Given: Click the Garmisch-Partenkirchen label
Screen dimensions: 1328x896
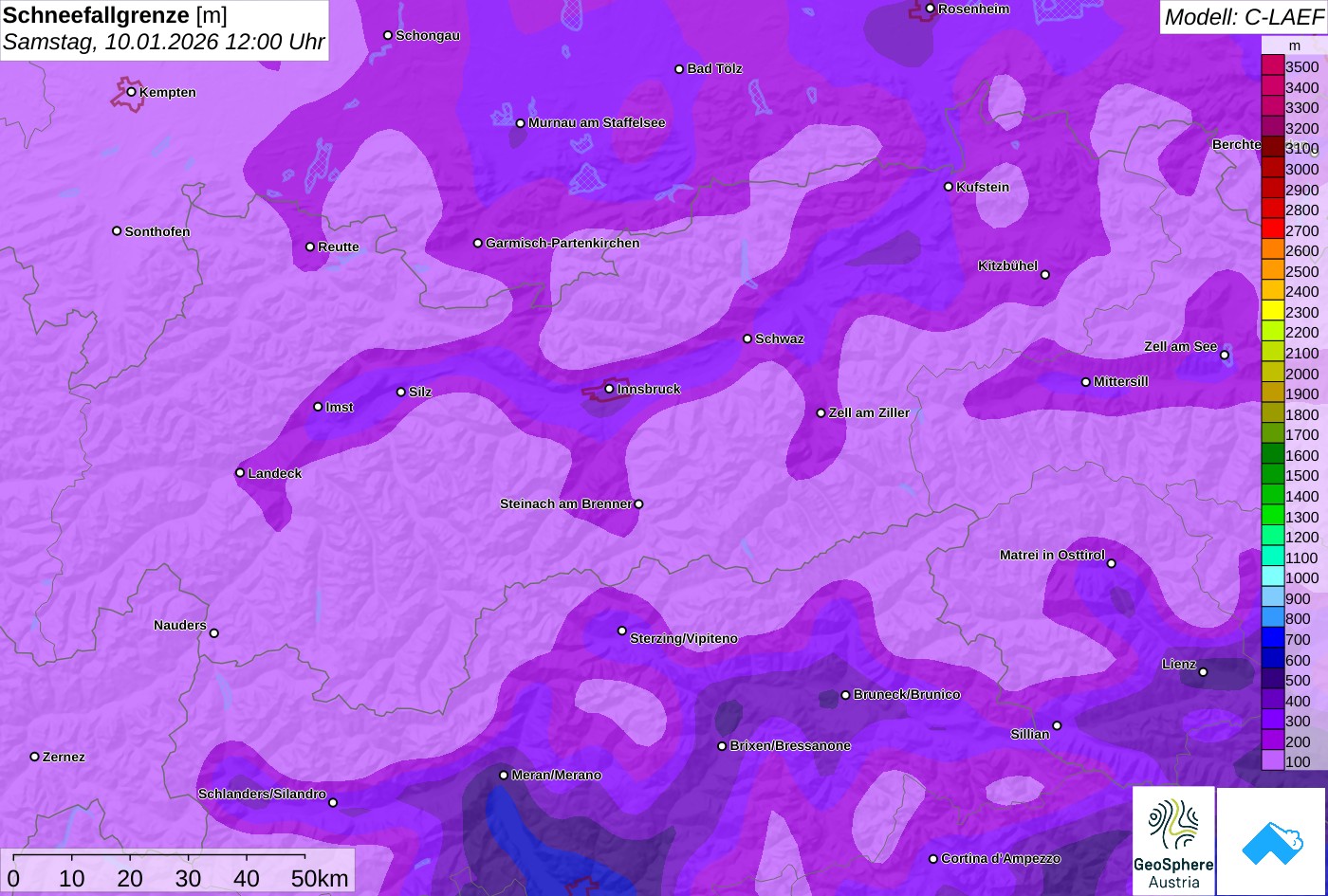Looking at the screenshot, I should click(563, 244).
